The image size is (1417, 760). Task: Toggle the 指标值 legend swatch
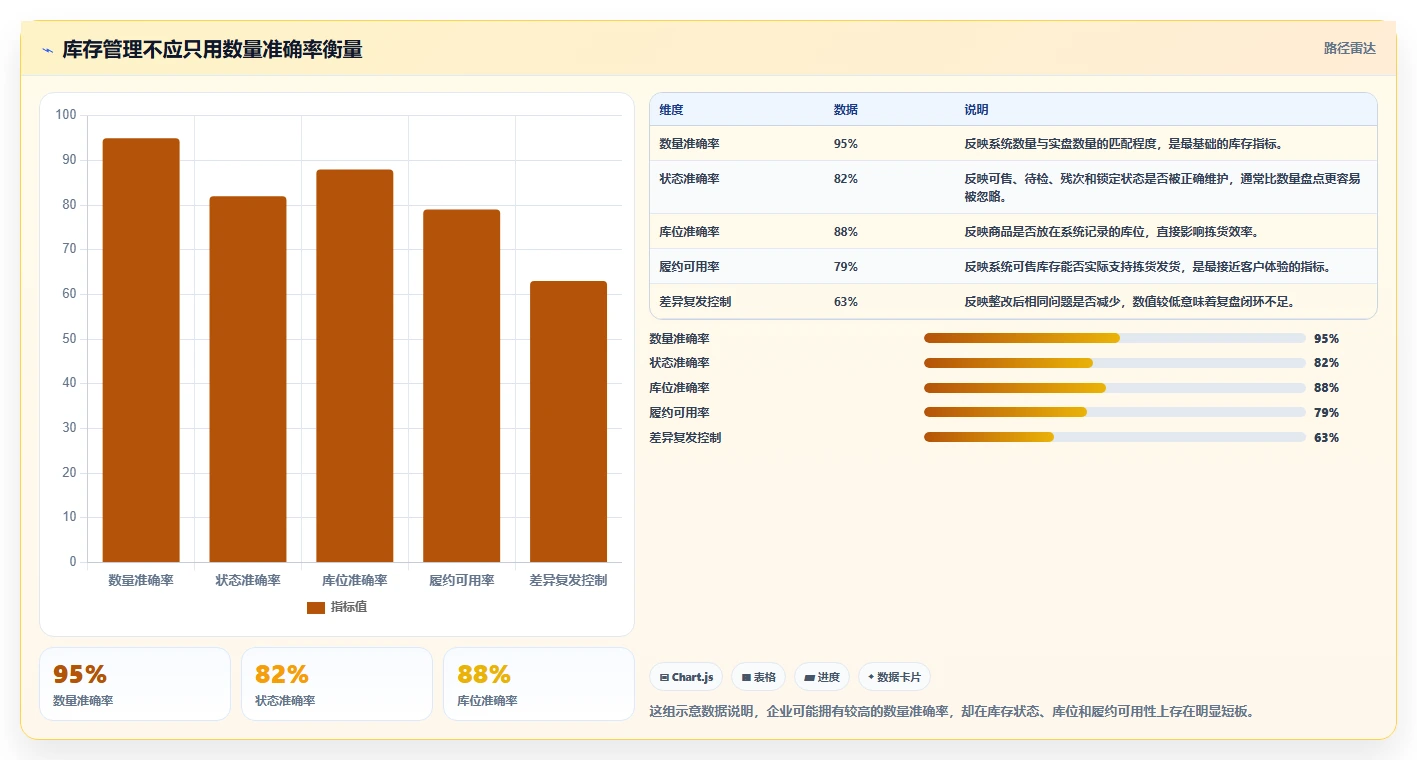tap(316, 607)
